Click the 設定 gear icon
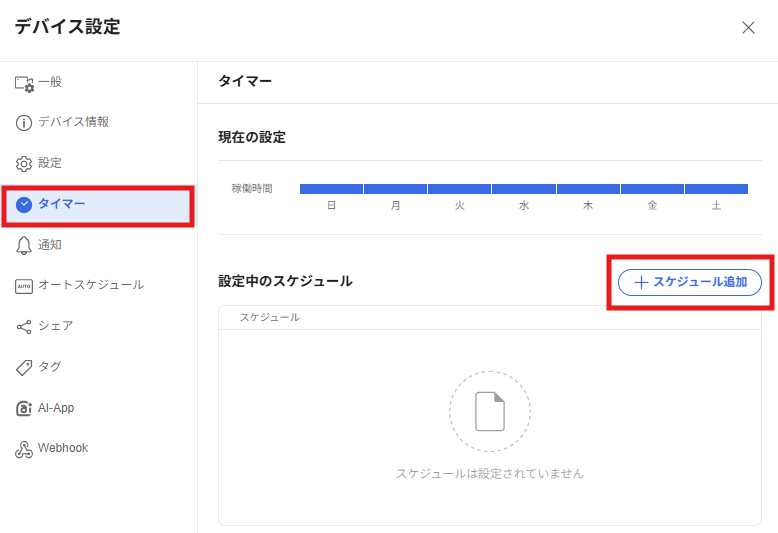 pyautogui.click(x=24, y=164)
